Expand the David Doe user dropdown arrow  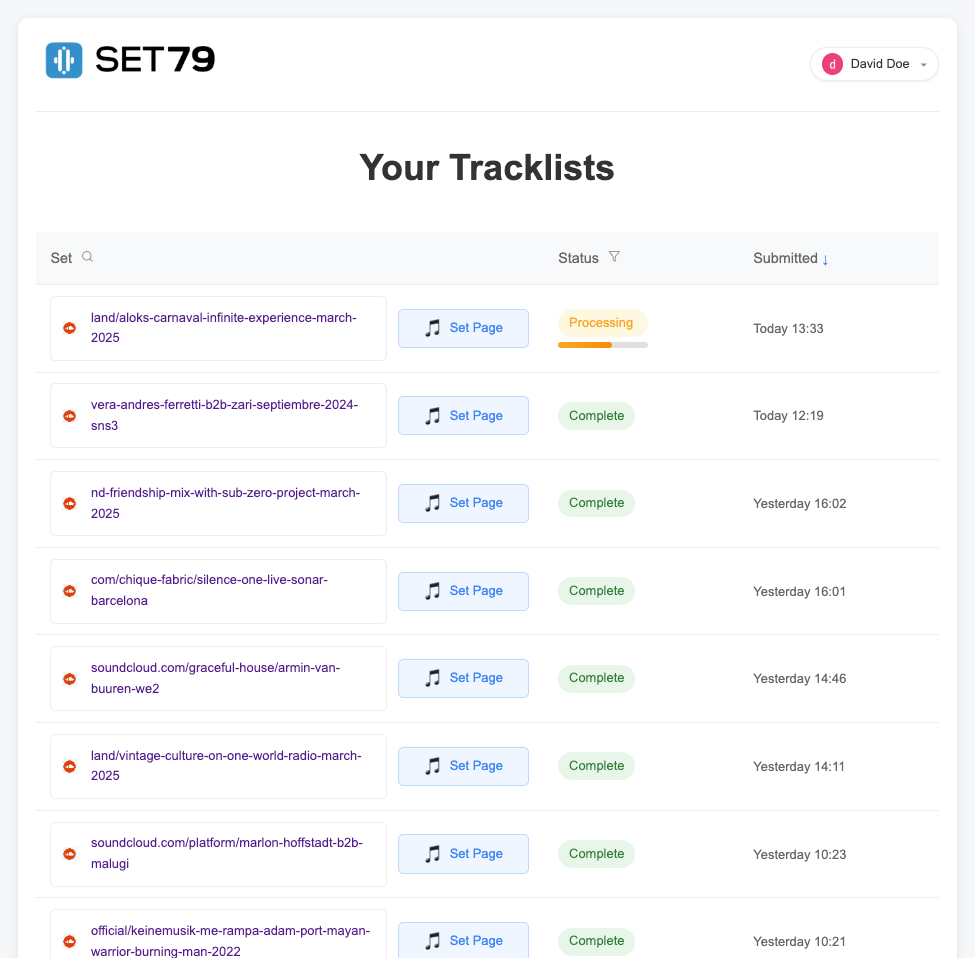[923, 65]
